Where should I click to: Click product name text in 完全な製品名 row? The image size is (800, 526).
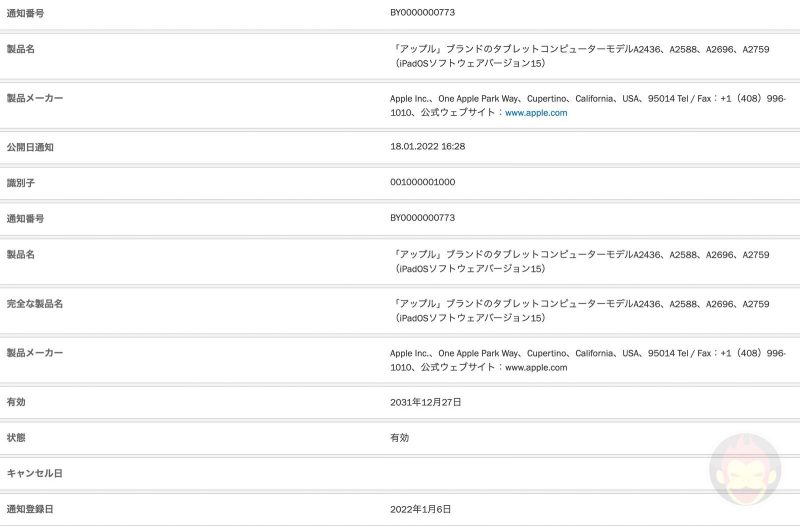(582, 310)
